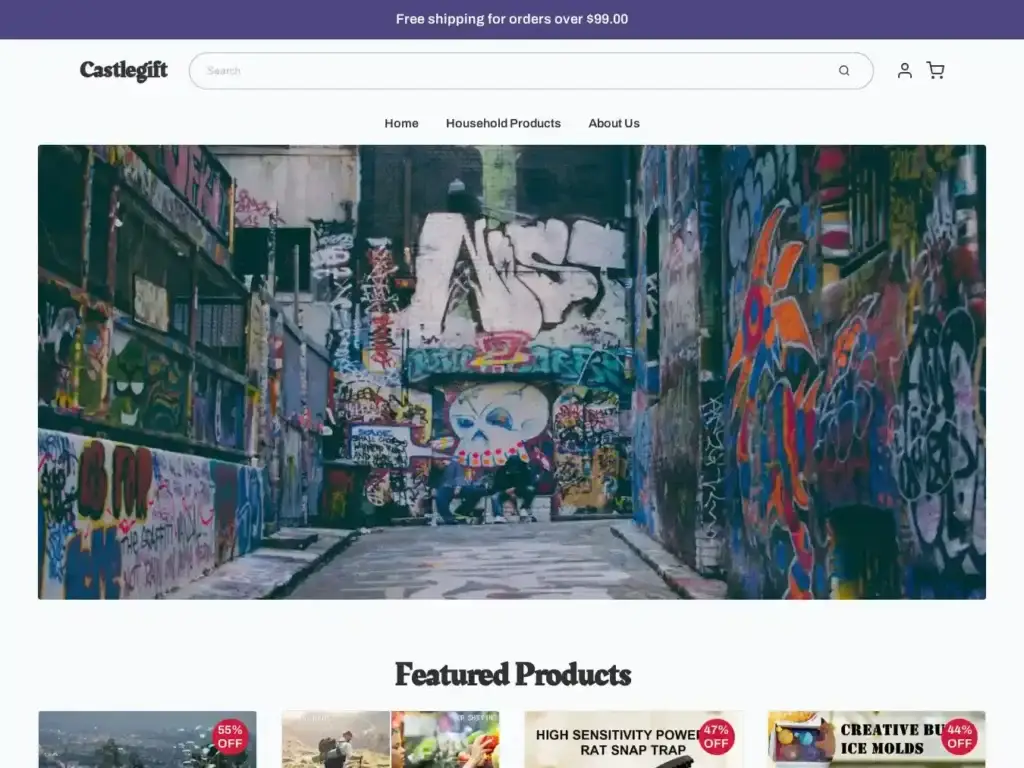
Task: Click the skull graffiti in hero image
Action: (497, 420)
